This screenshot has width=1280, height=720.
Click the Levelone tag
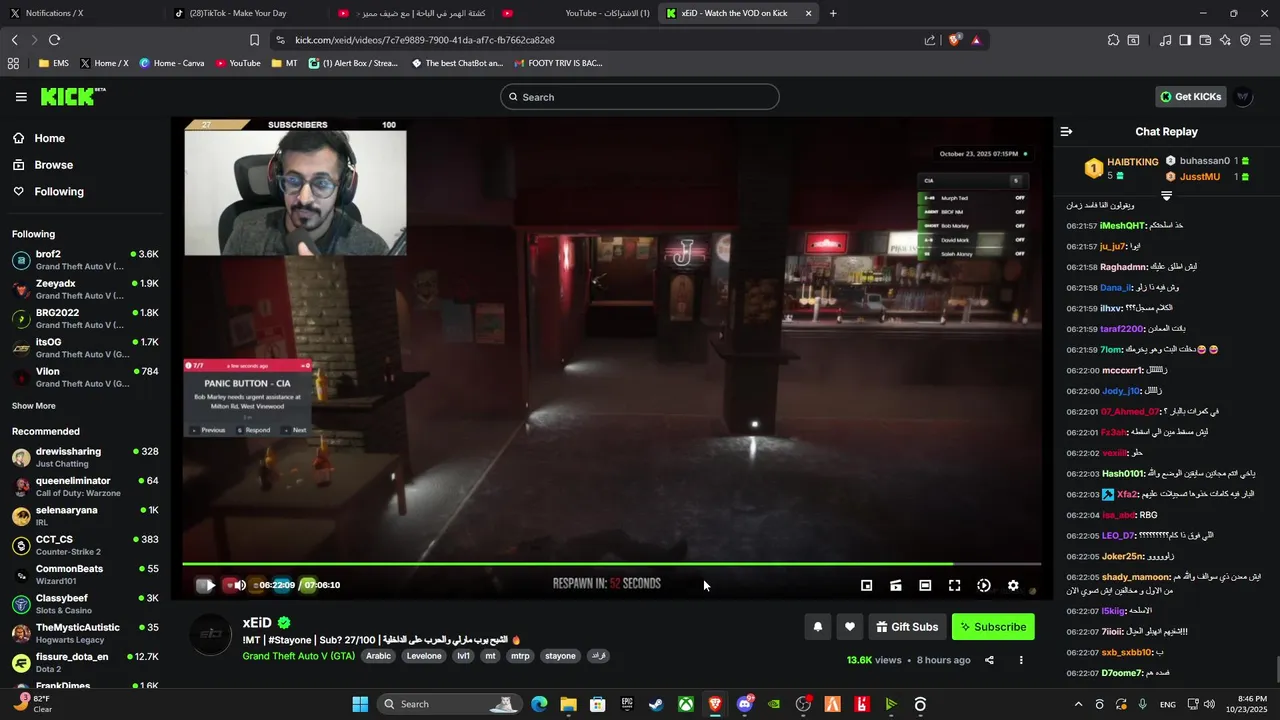click(424, 656)
